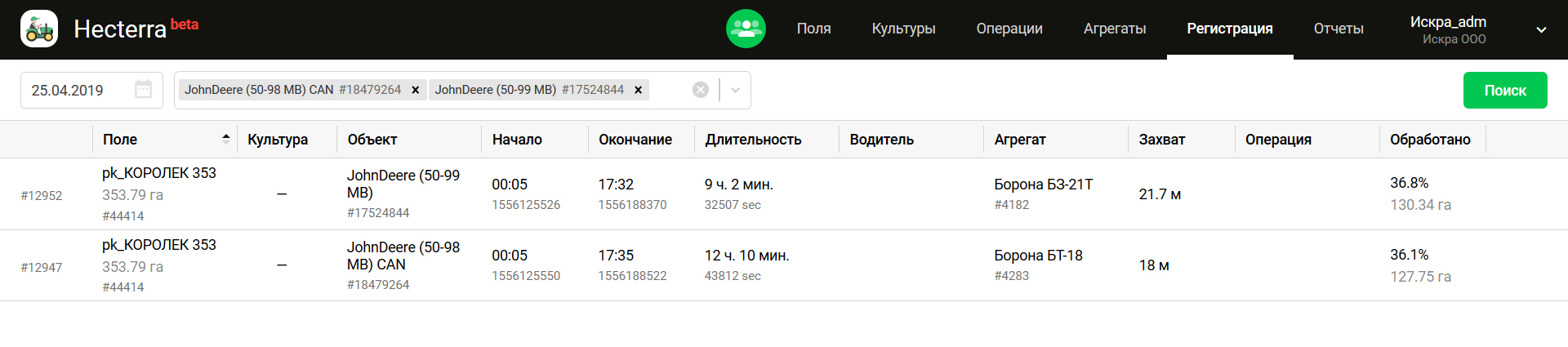
Task: Expand the object selection dropdown arrow
Action: point(735,90)
